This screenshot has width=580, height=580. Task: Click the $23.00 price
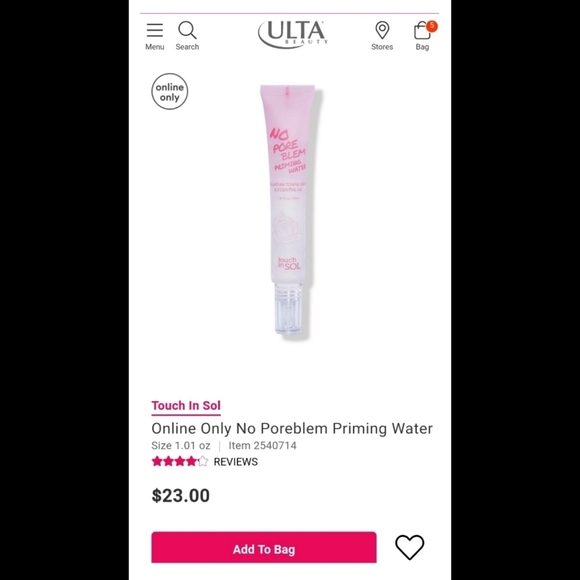pos(181,495)
